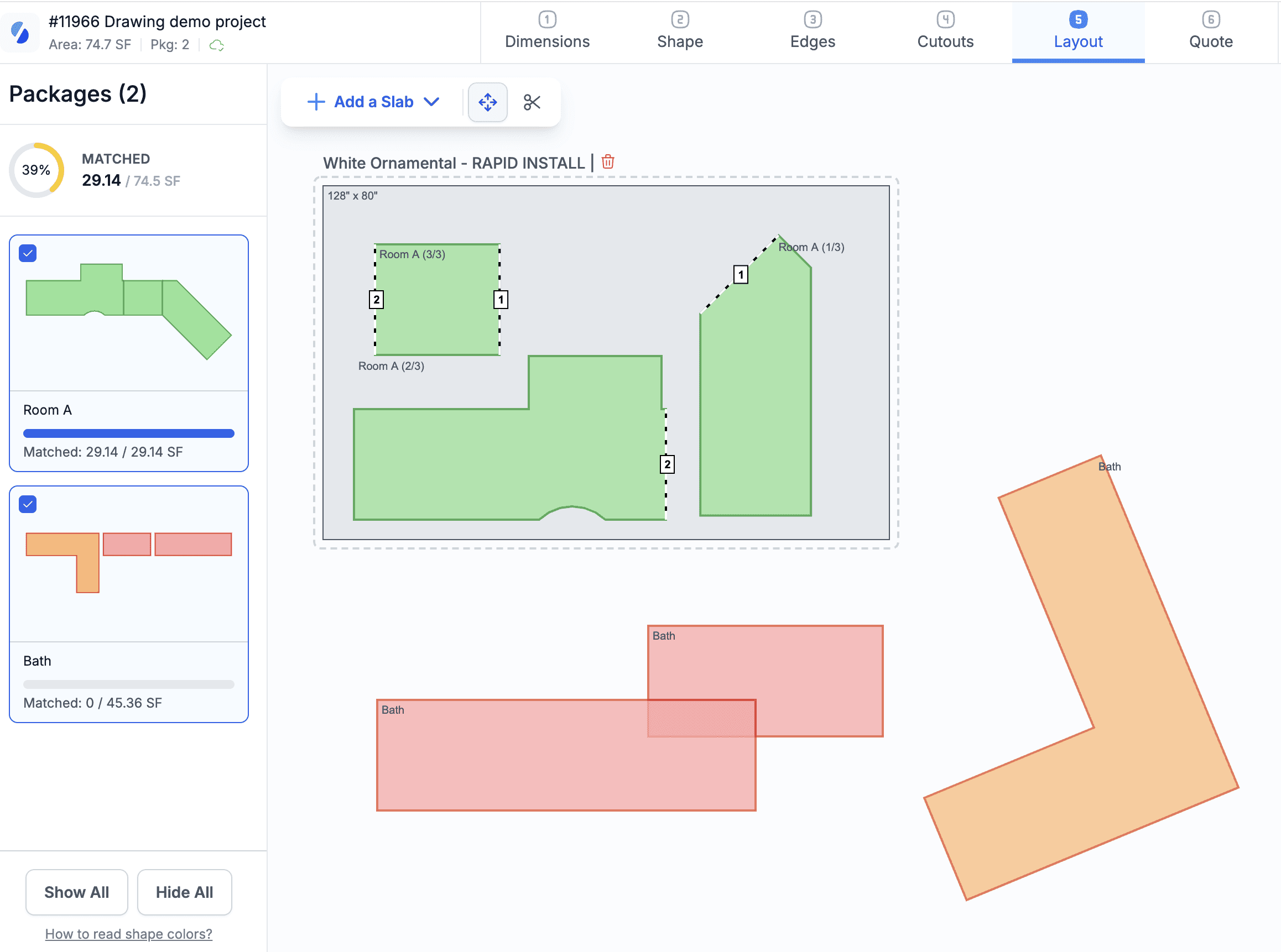
Task: Click the Room A matched progress bar
Action: (x=128, y=433)
